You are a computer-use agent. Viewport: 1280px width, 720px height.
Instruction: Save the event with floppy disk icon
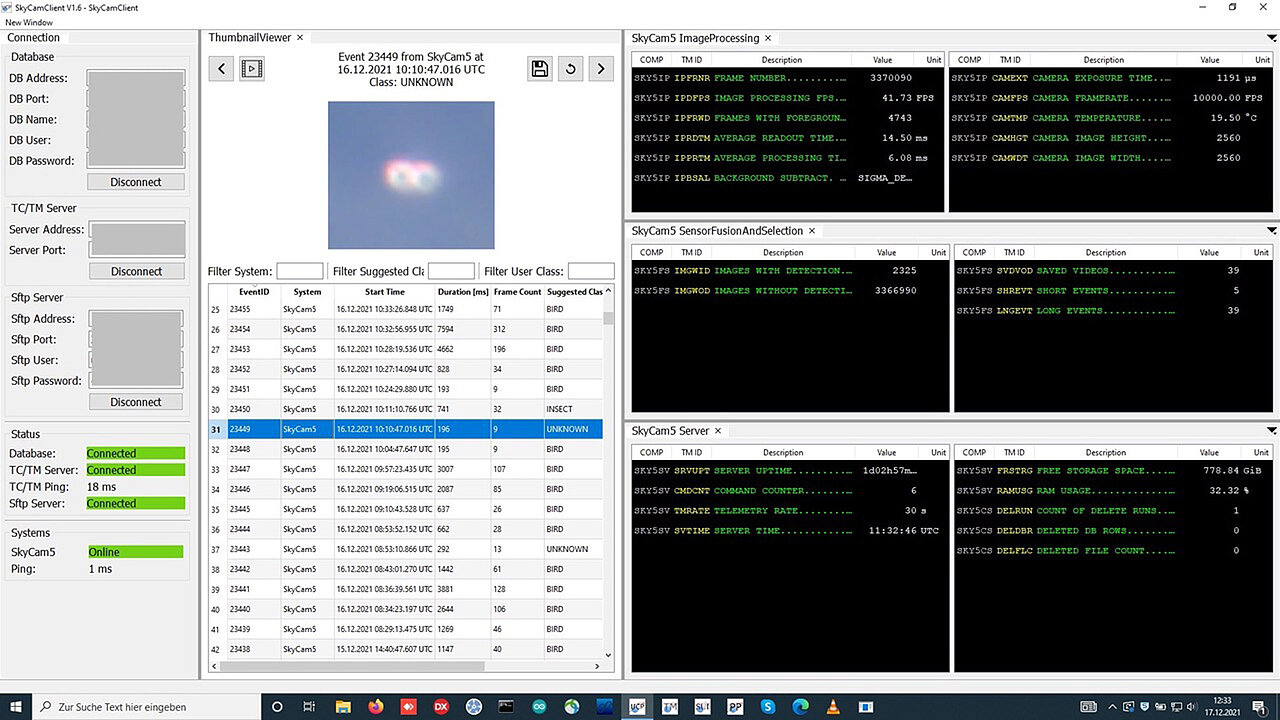[540, 68]
